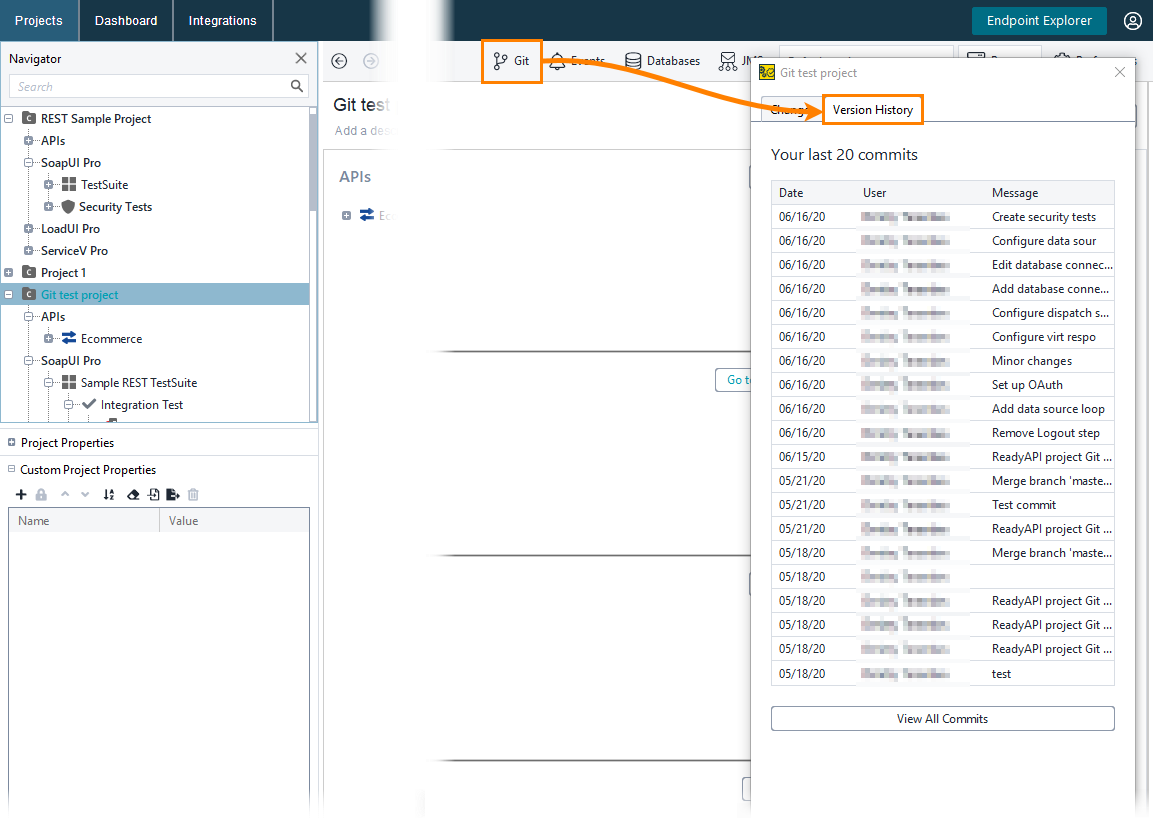The height and width of the screenshot is (819, 1153).
Task: Go back using the left arrow button
Action: [339, 61]
